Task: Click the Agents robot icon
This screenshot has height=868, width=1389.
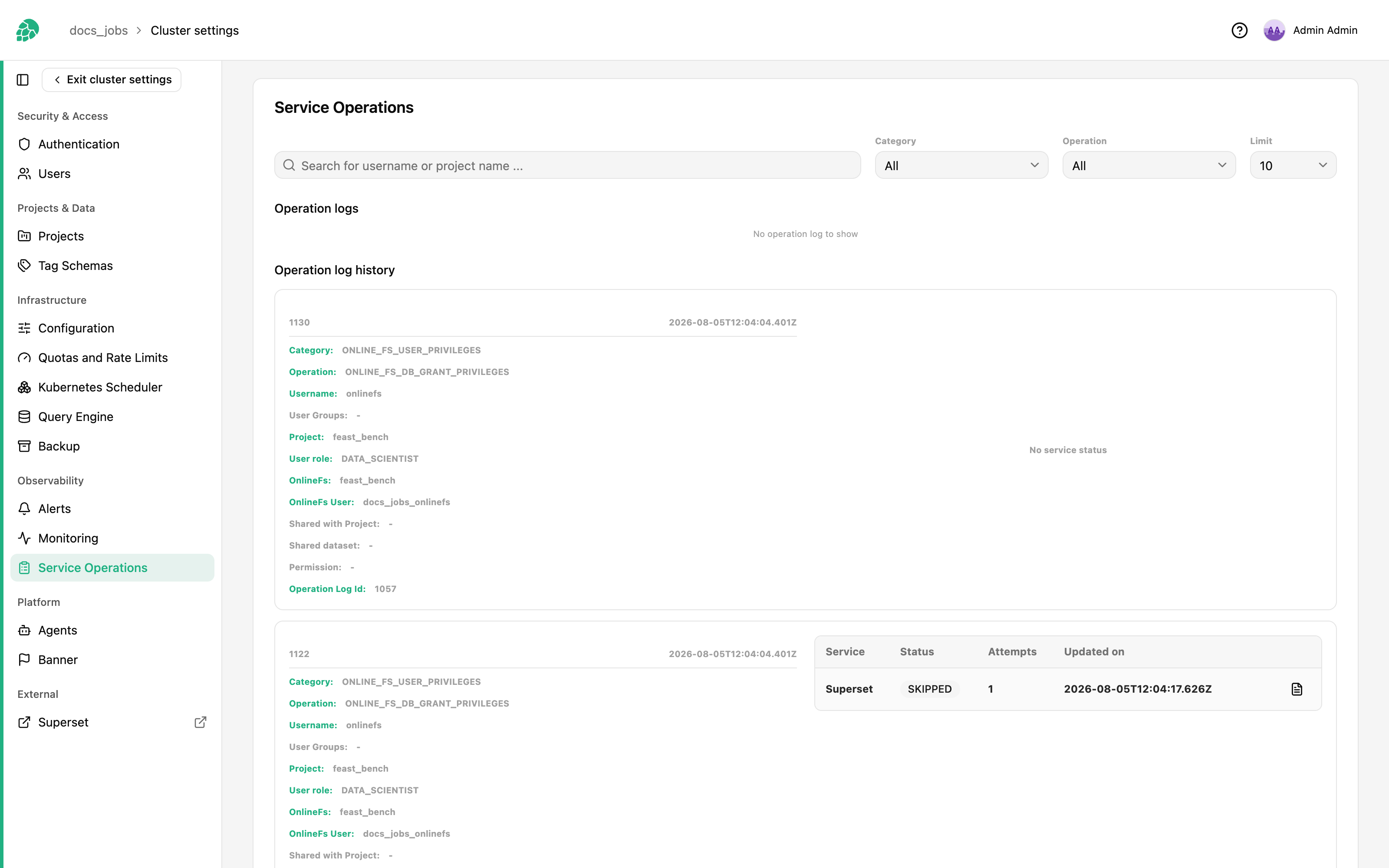Action: pyautogui.click(x=24, y=630)
